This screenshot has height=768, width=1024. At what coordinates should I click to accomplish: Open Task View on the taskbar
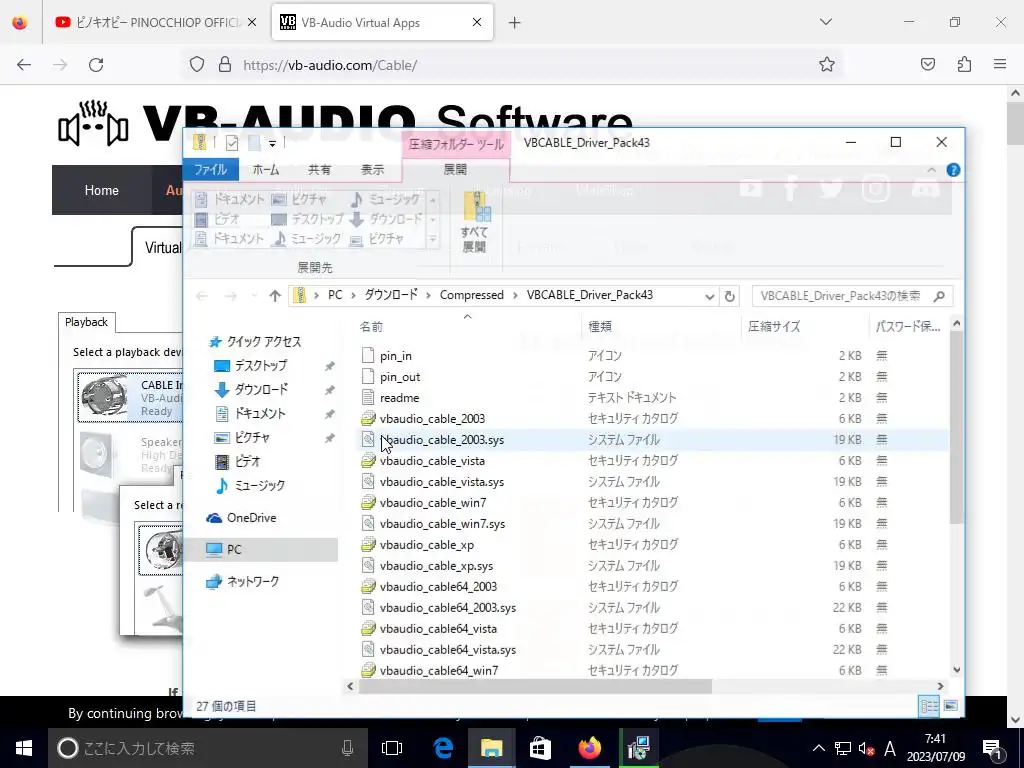[x=392, y=748]
